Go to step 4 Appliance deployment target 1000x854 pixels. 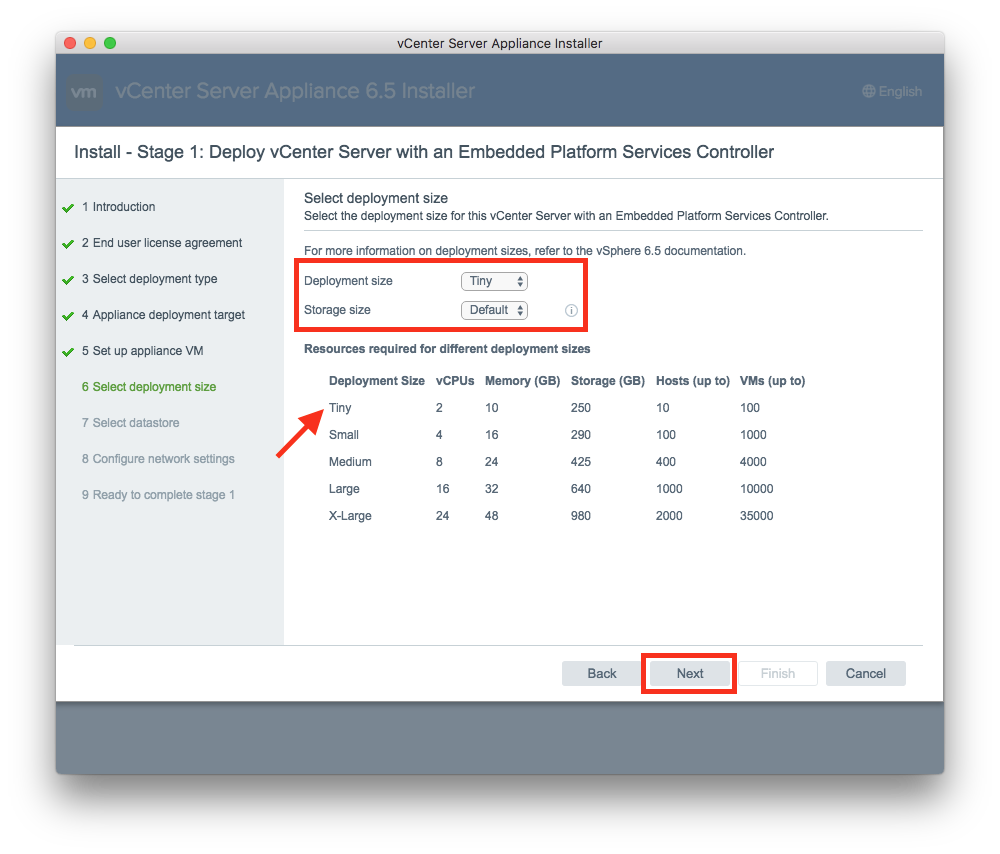[x=163, y=314]
